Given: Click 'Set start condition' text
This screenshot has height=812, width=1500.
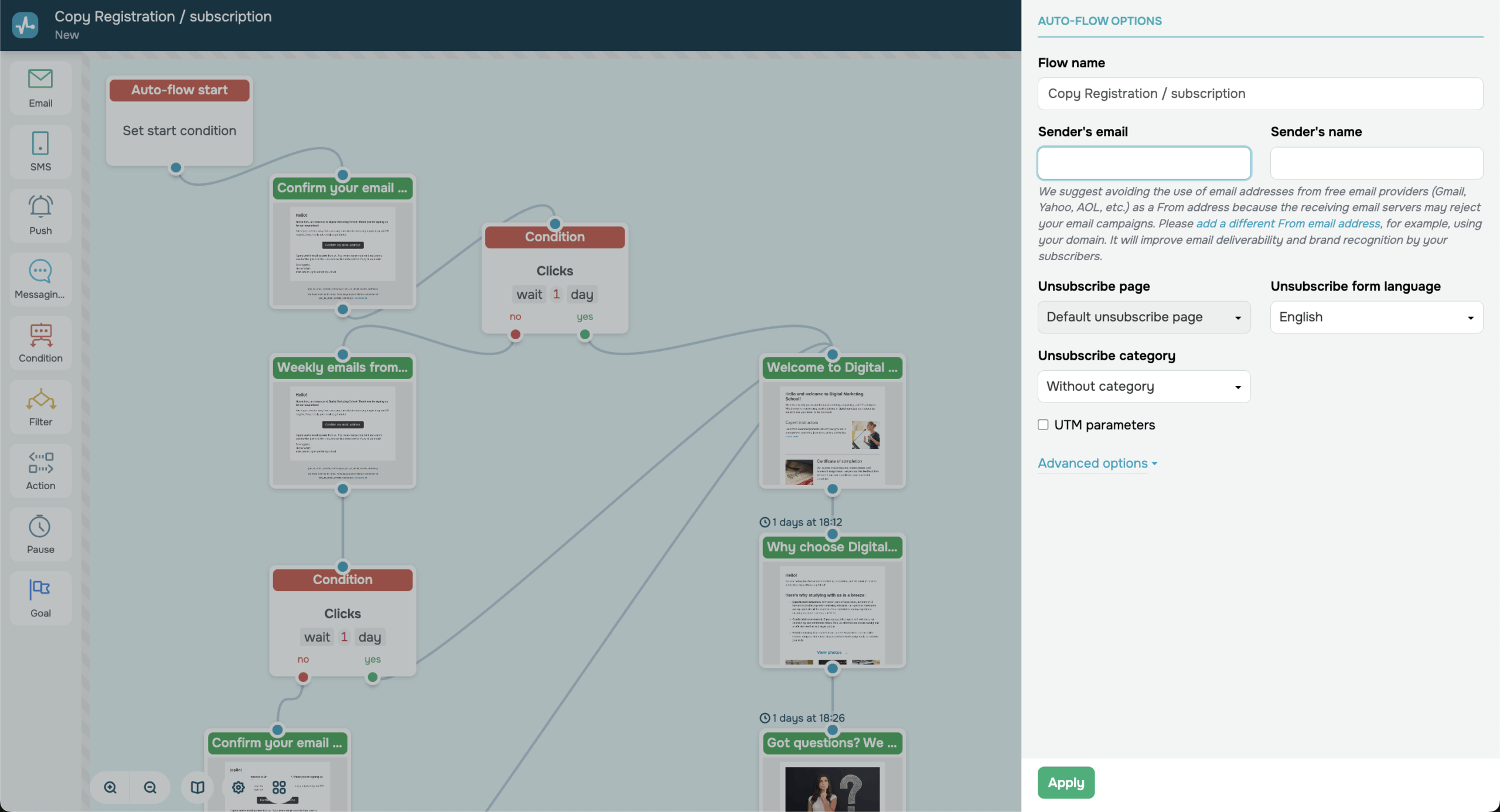Looking at the screenshot, I should pyautogui.click(x=179, y=131).
